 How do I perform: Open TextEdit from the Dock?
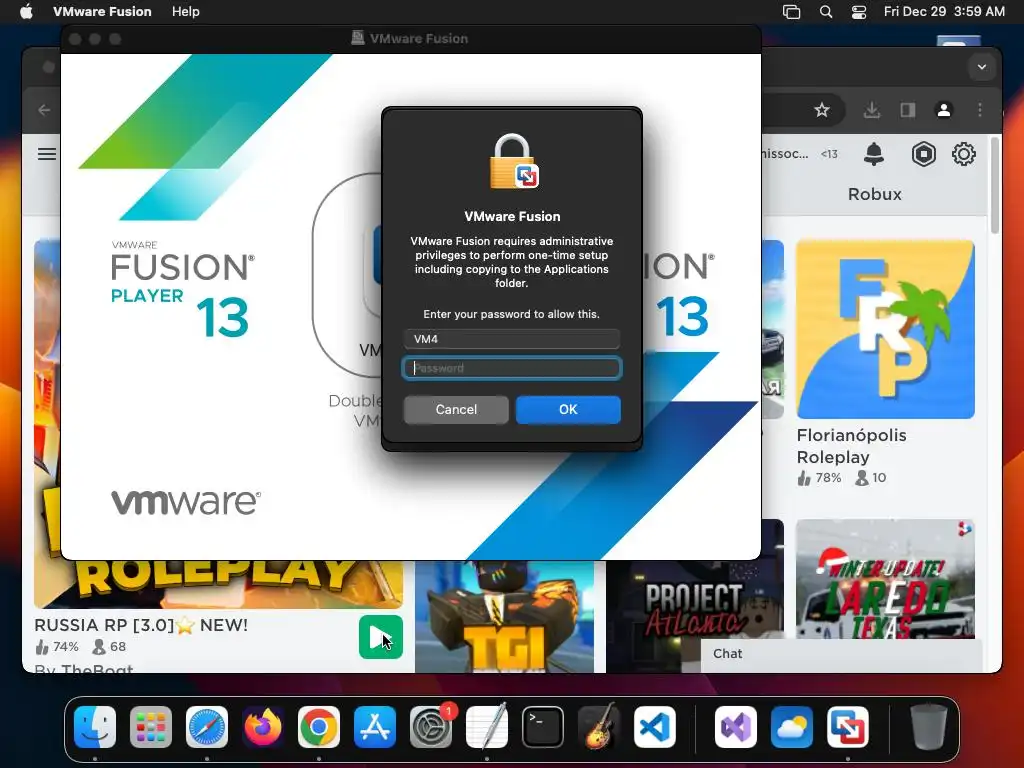point(487,727)
